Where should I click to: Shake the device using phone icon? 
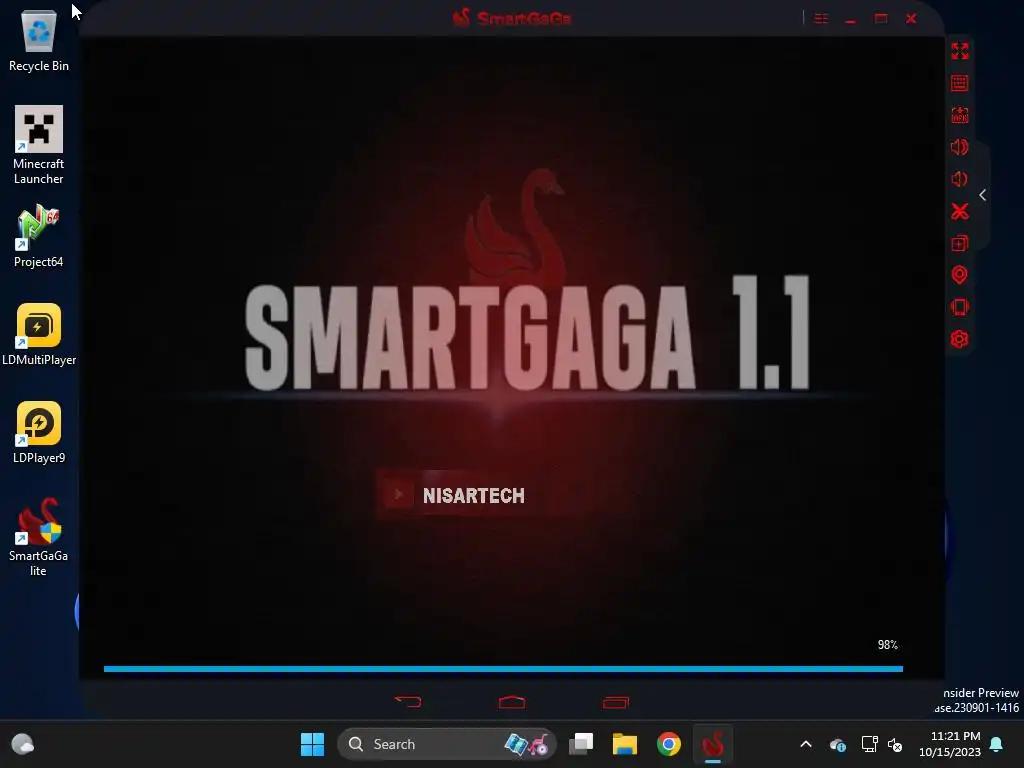(959, 307)
